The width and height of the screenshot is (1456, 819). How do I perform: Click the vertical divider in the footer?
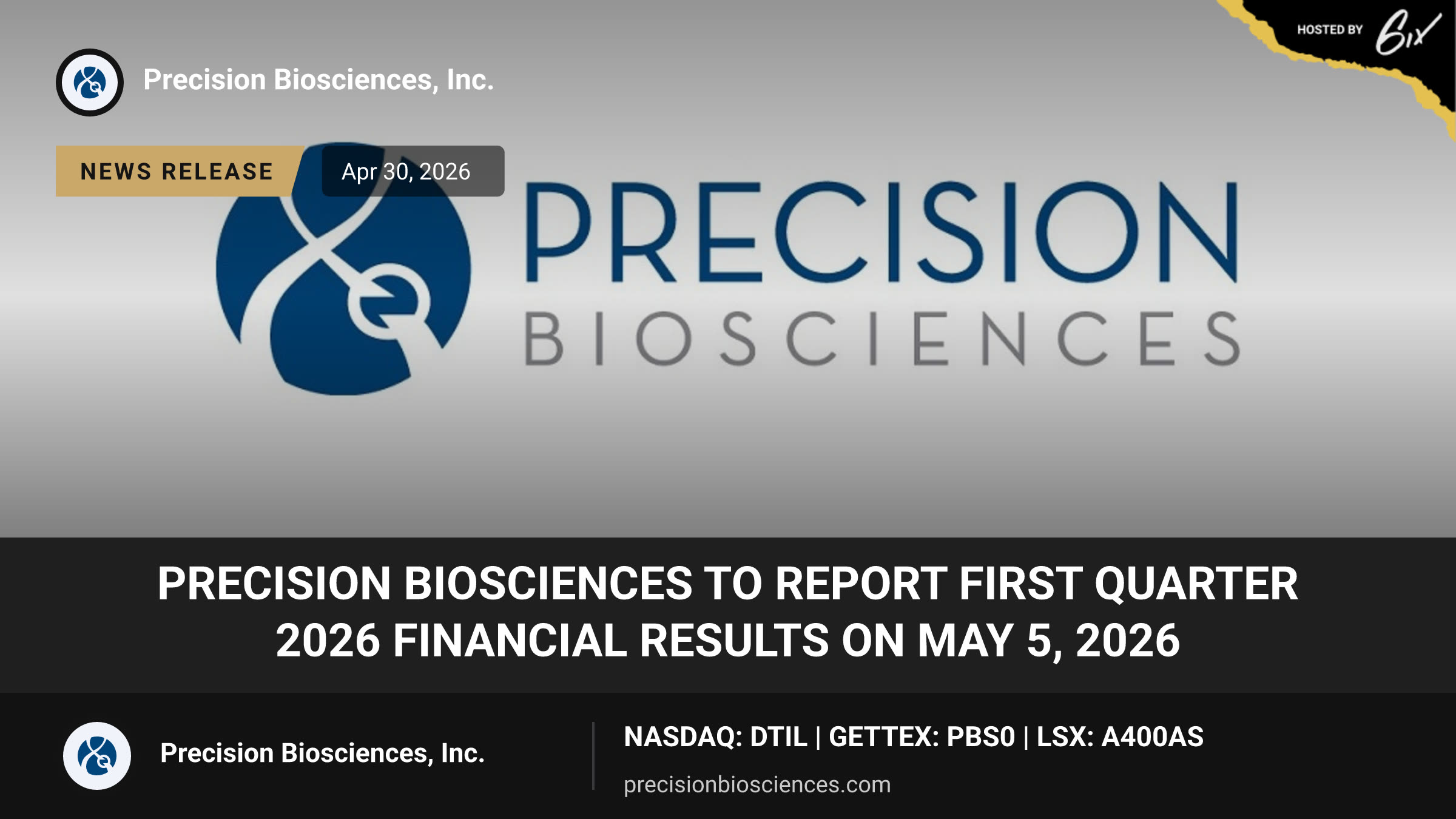tap(593, 756)
